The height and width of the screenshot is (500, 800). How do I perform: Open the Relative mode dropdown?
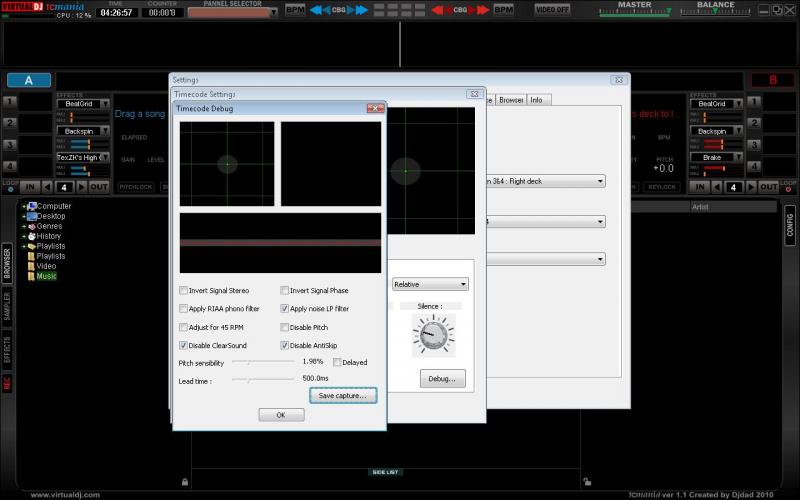tap(430, 284)
